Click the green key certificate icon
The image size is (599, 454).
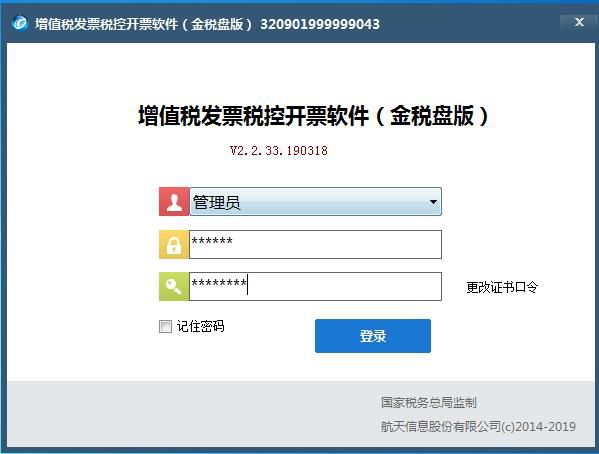coord(174,287)
